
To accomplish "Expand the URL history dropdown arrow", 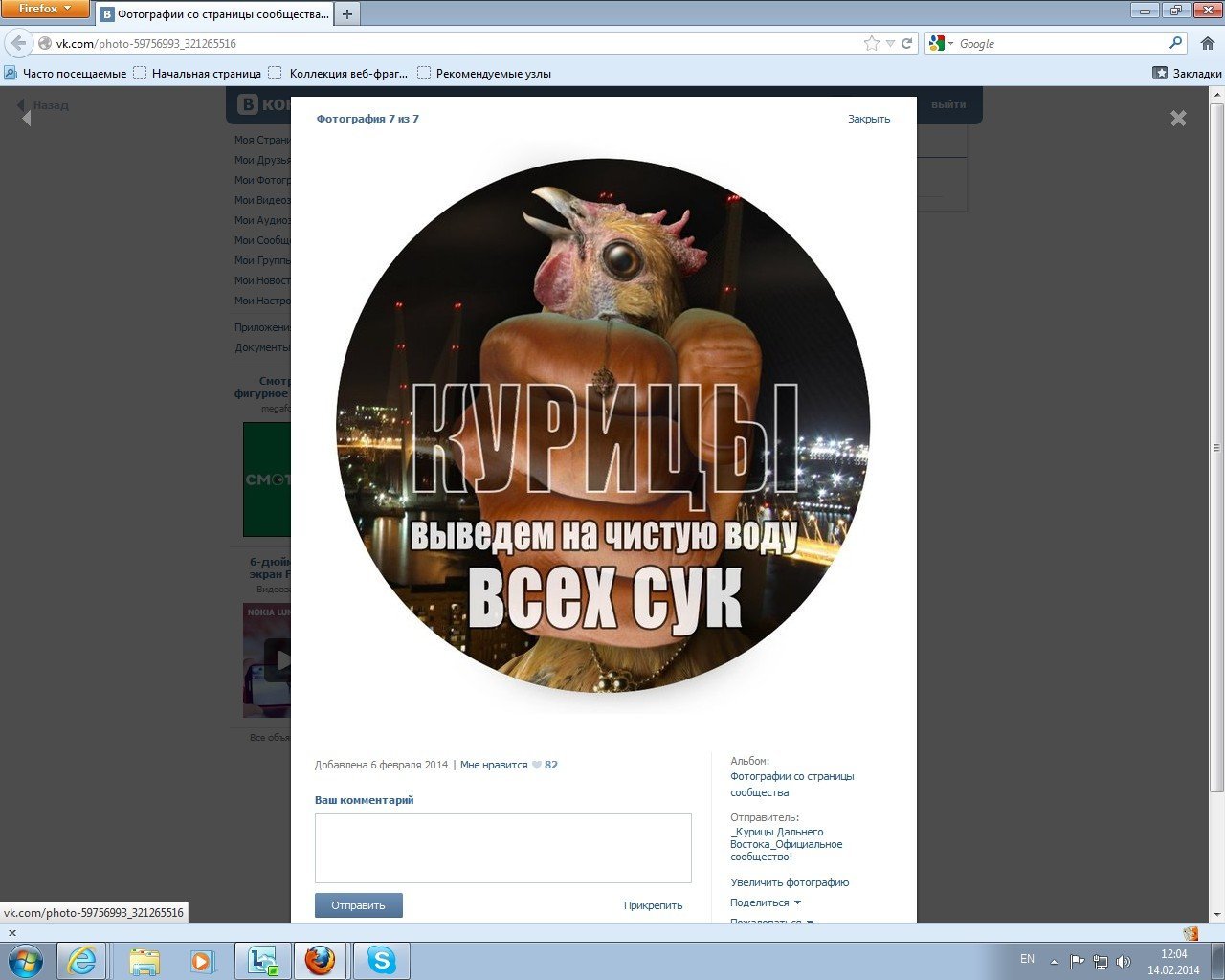I will [x=890, y=43].
